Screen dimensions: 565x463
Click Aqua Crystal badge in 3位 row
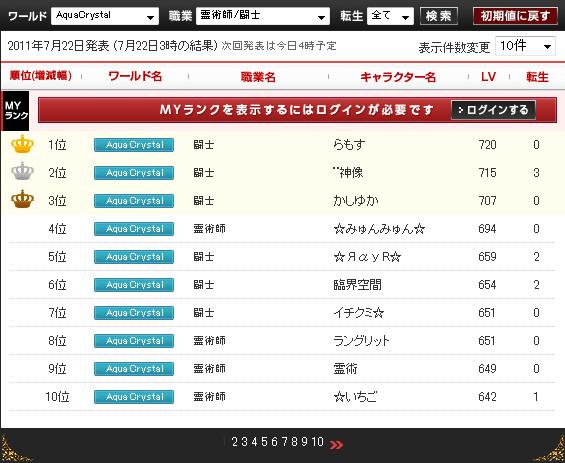(134, 201)
